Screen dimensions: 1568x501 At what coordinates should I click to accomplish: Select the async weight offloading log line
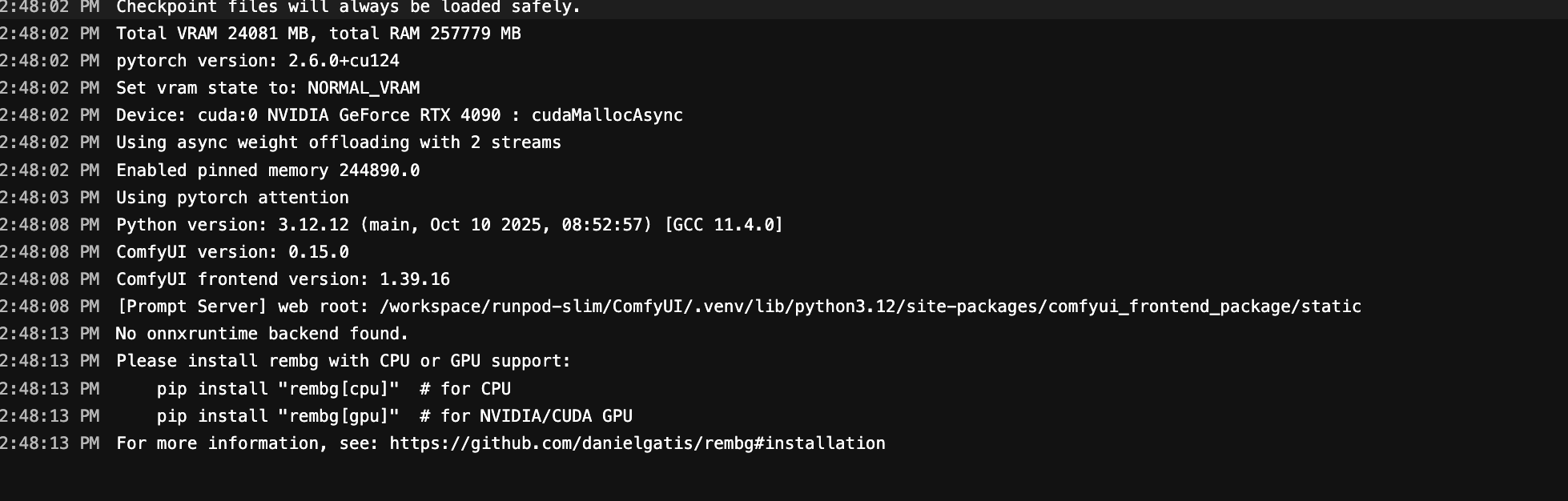coord(338,142)
